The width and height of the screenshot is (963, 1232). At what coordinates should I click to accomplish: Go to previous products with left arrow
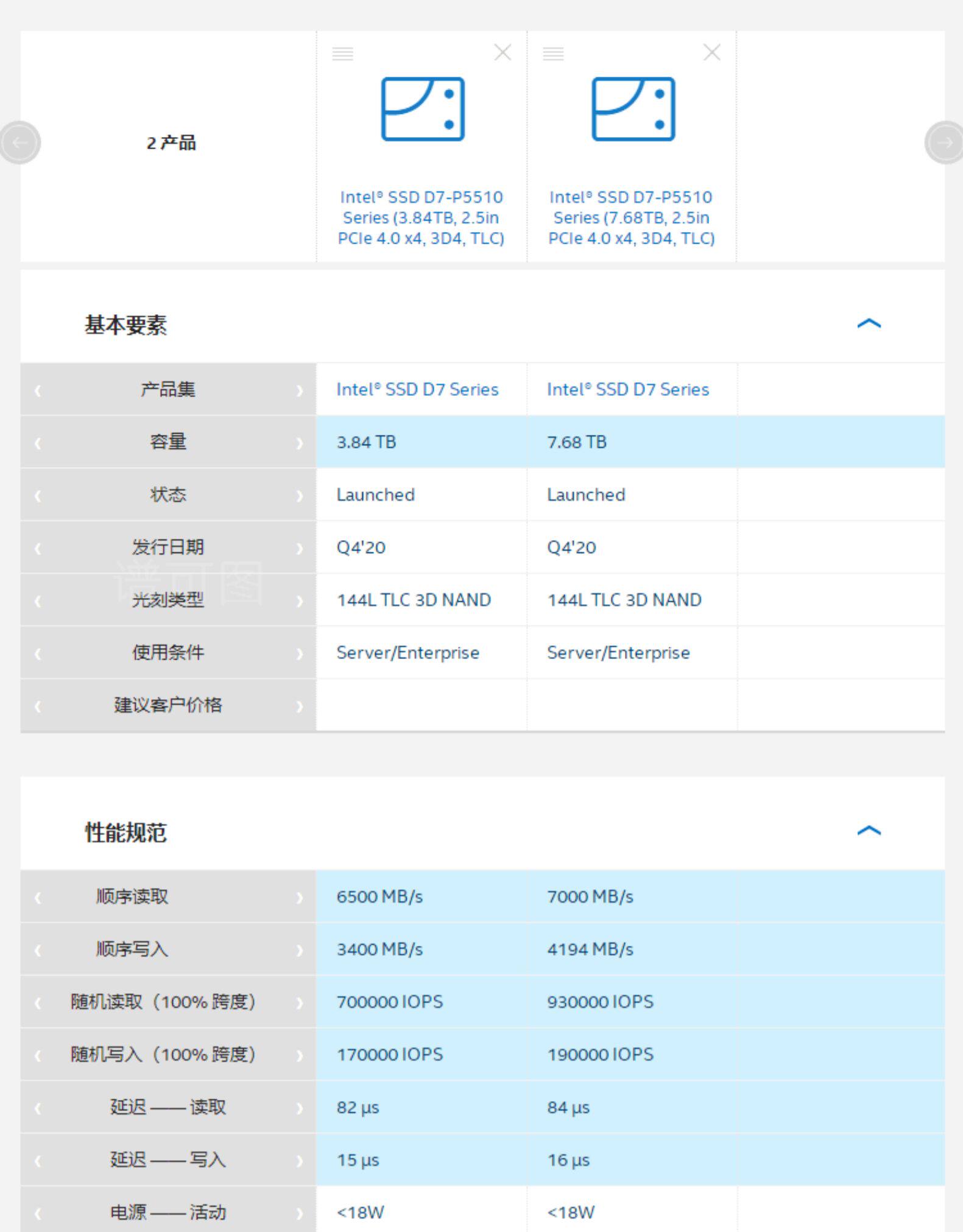click(19, 143)
